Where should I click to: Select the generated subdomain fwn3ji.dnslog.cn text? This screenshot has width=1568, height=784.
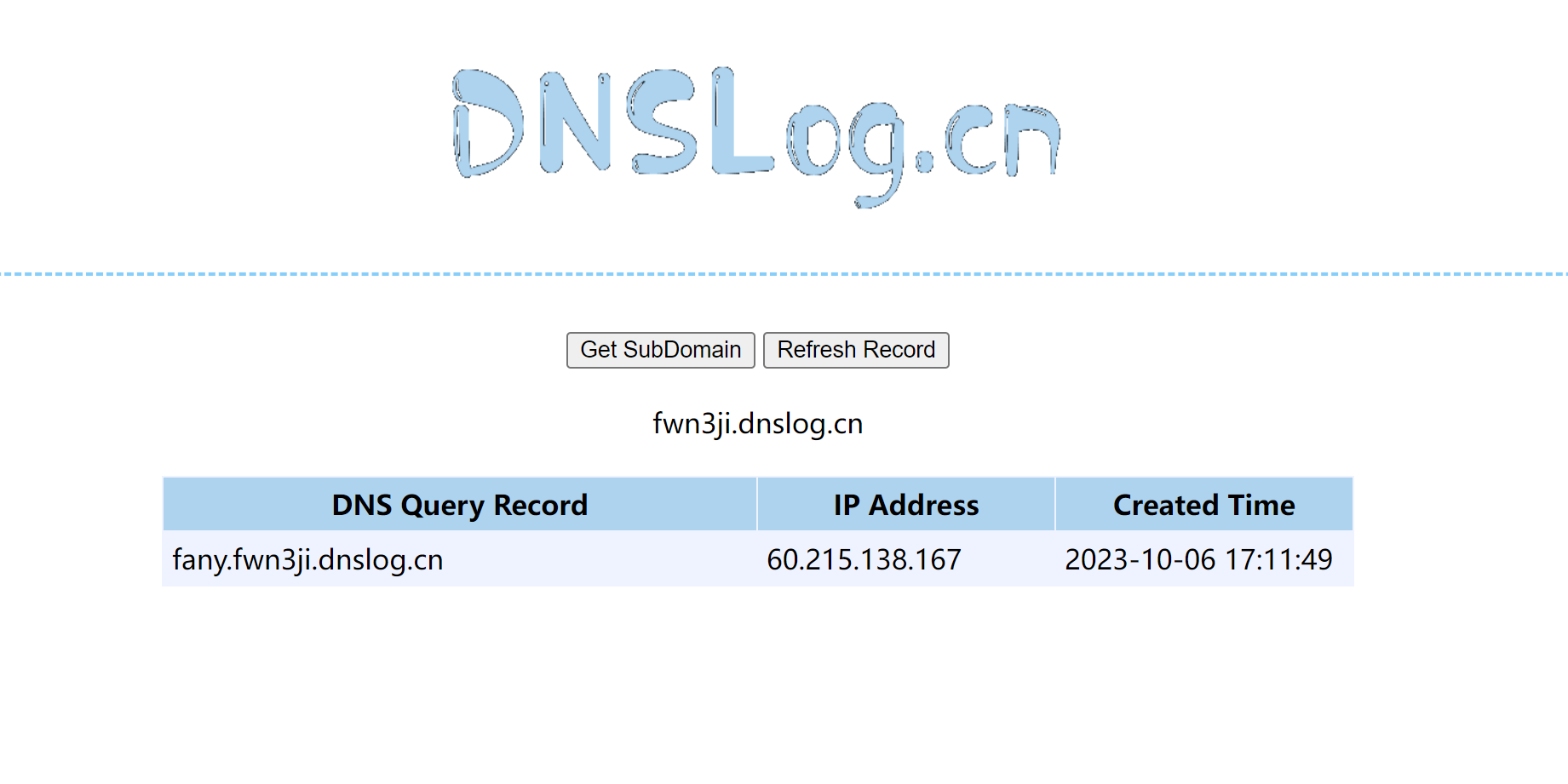[757, 423]
